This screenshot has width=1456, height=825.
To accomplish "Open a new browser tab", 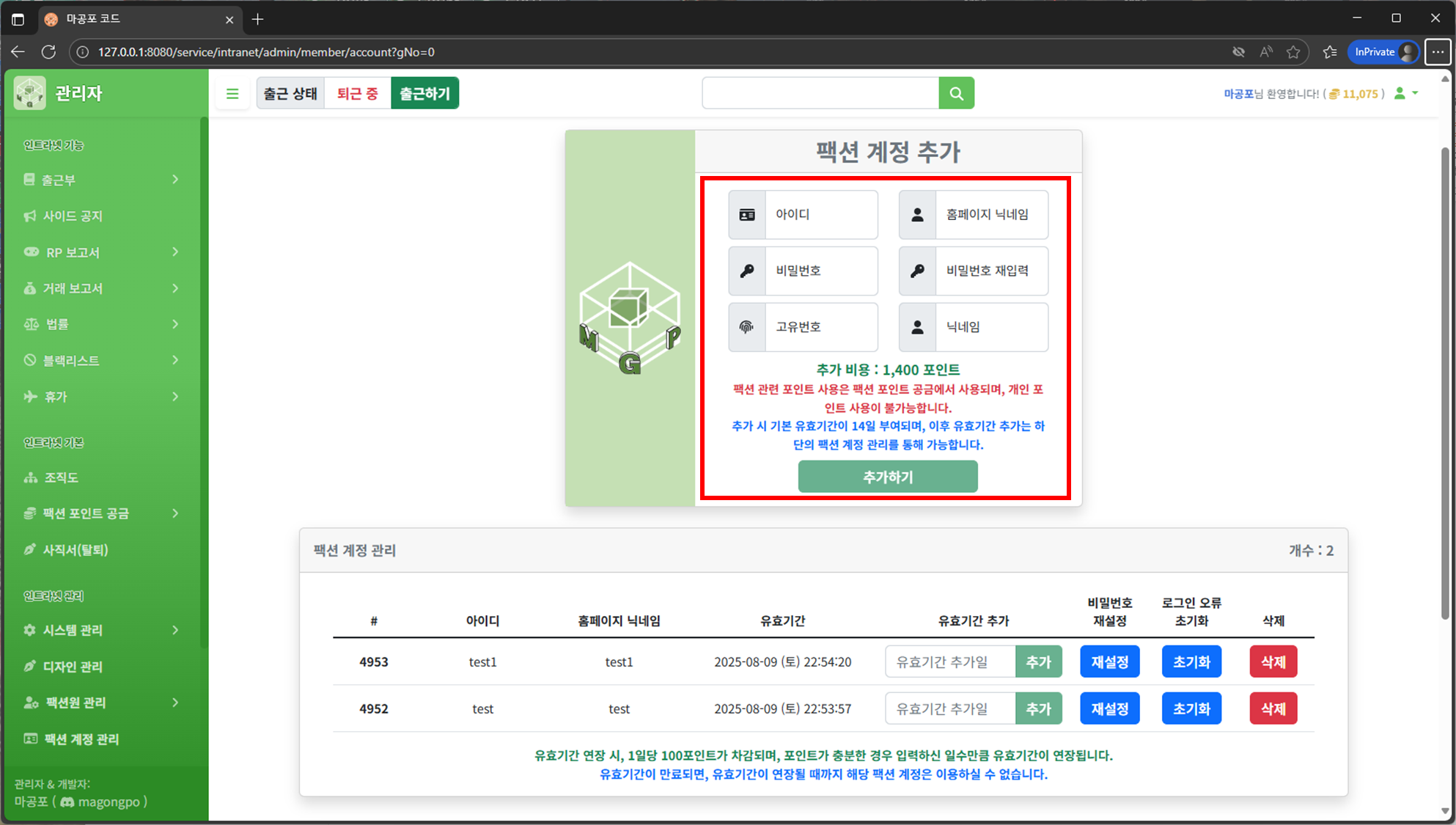I will 257,20.
